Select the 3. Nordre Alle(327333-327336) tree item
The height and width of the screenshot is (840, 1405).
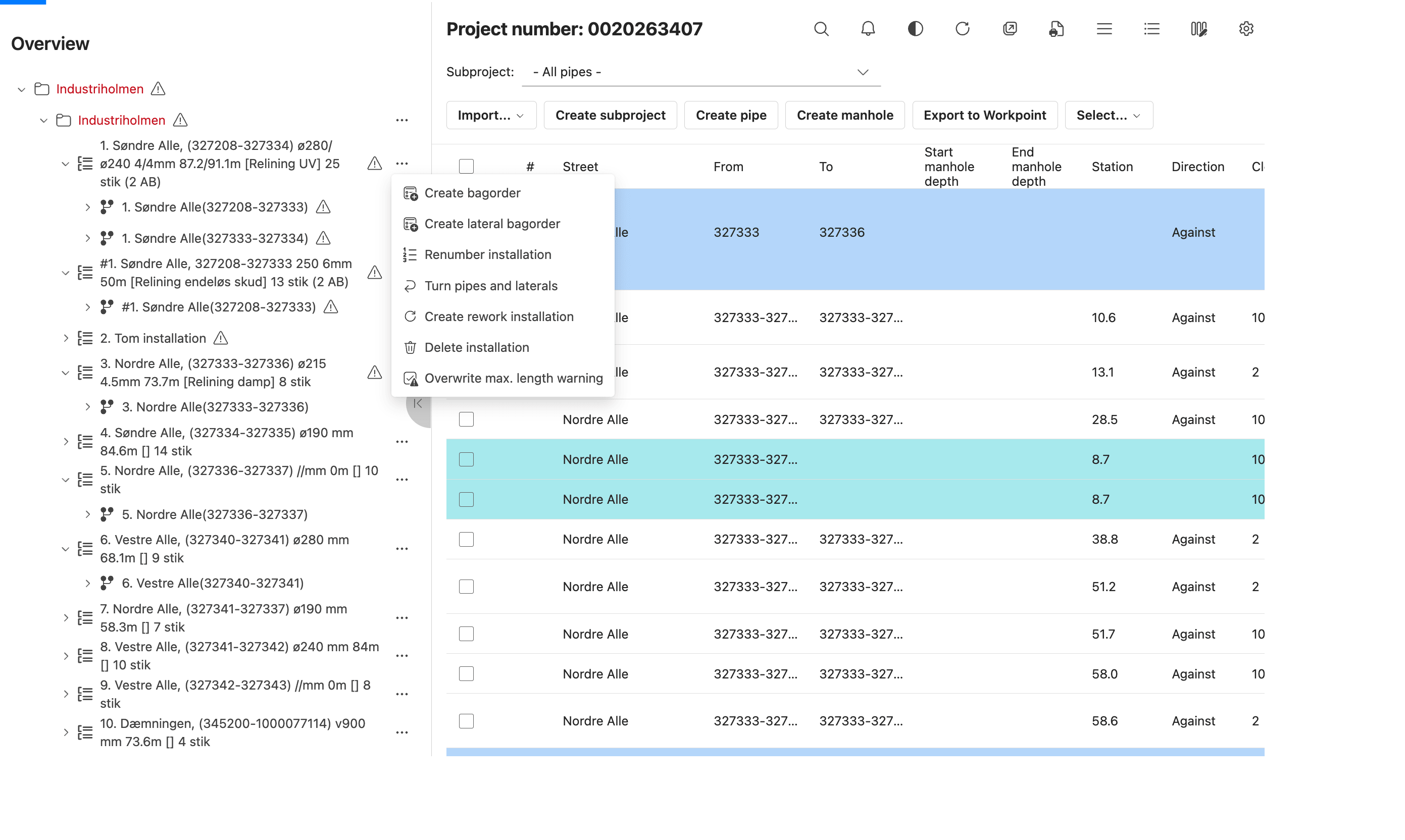coord(215,407)
